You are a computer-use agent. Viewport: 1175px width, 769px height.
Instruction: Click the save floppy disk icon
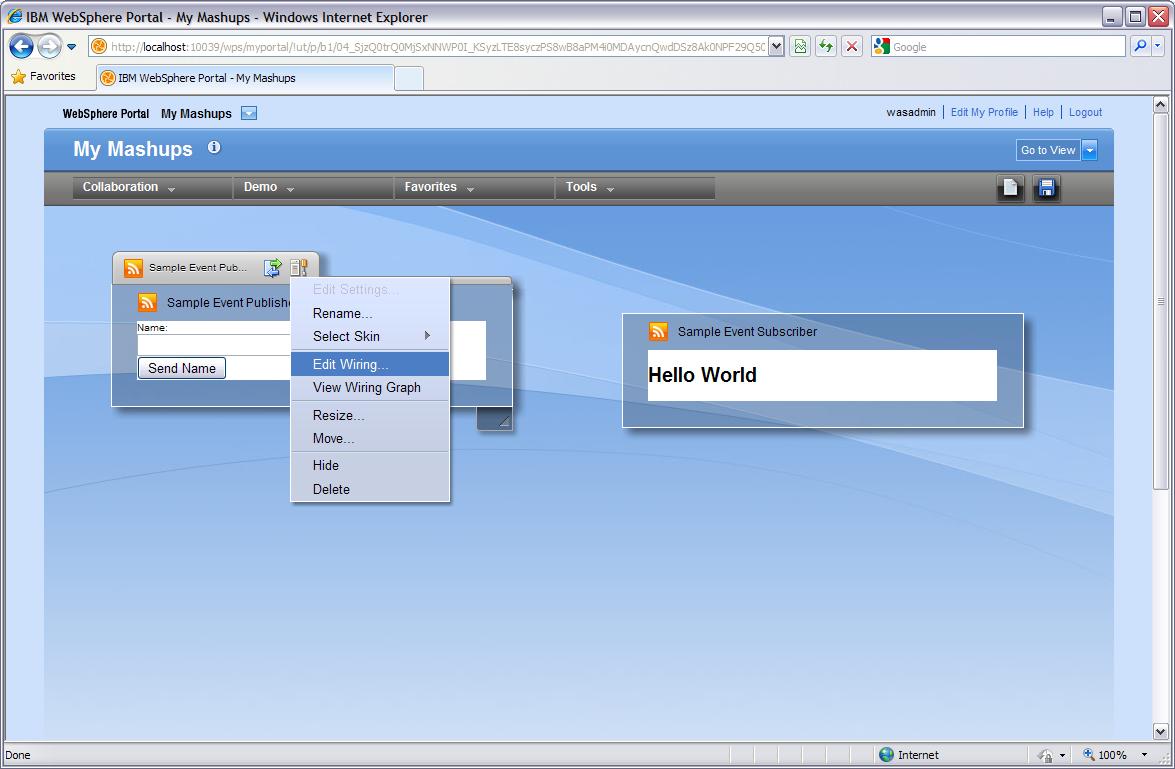click(1047, 188)
